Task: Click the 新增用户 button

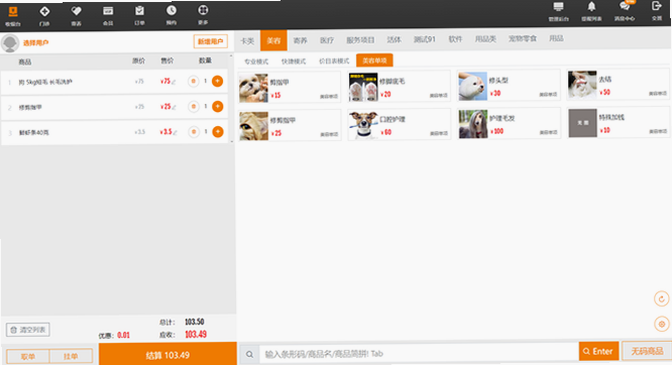Action: 210,42
